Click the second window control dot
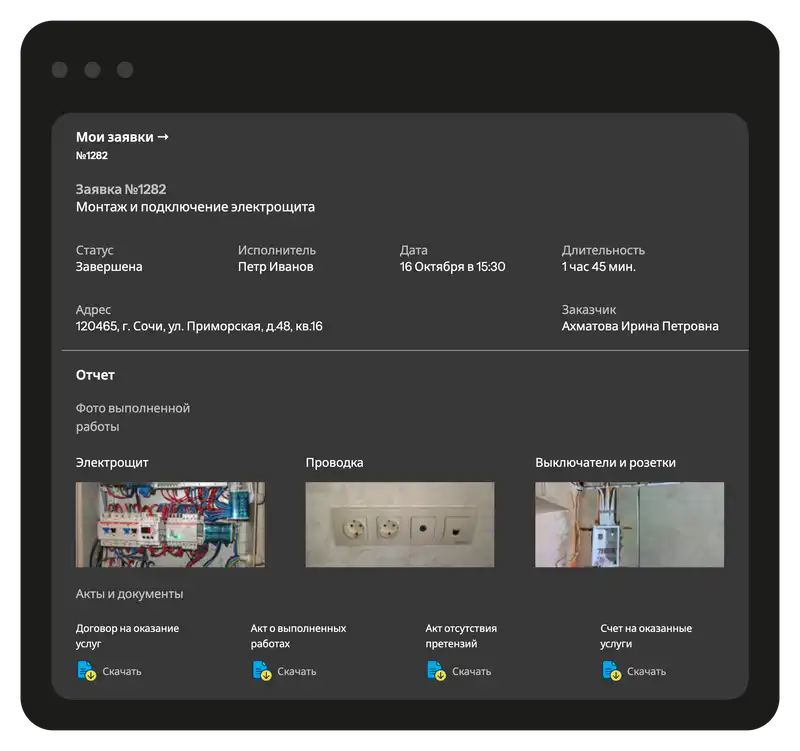The height and width of the screenshot is (751, 800). [x=92, y=70]
